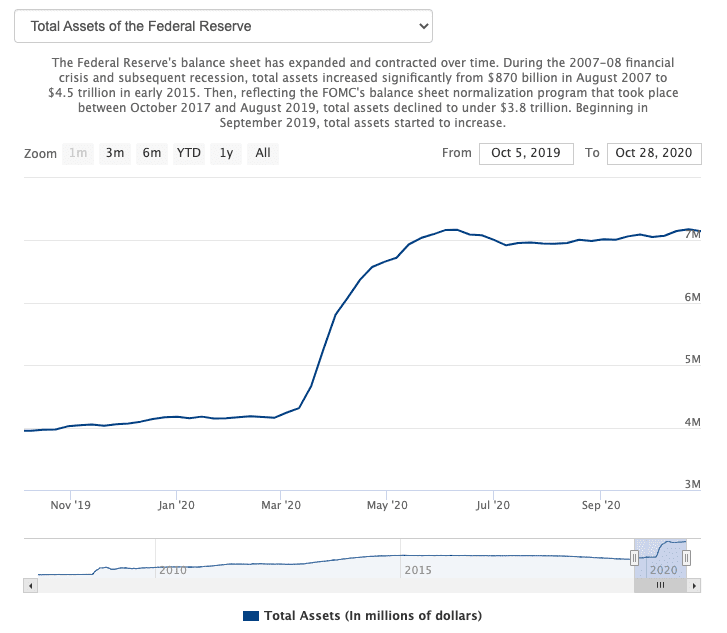727x633 pixels.
Task: Click the navigator scrollbar thumb
Action: (660, 586)
